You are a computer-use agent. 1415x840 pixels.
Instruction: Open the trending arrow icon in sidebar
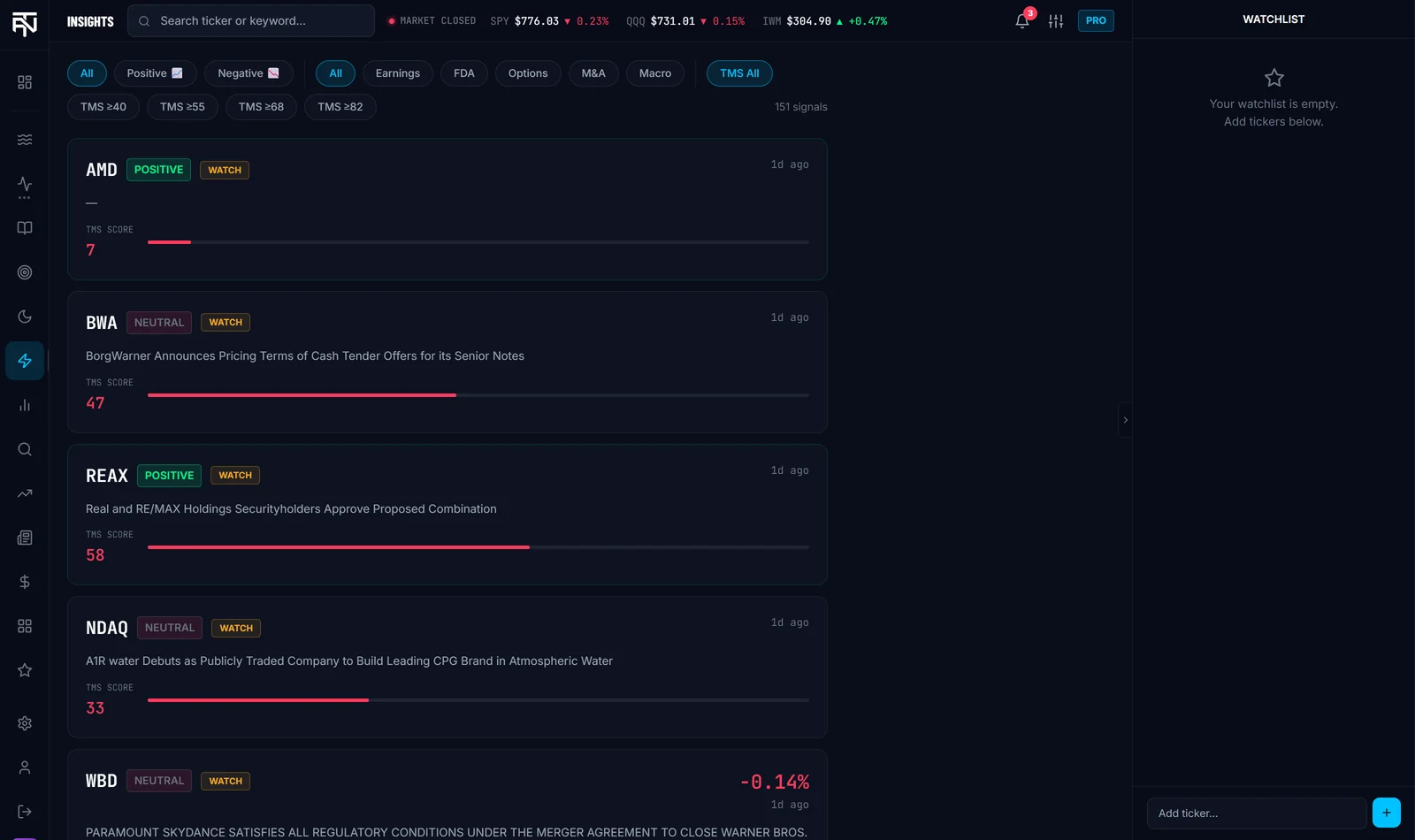[25, 493]
